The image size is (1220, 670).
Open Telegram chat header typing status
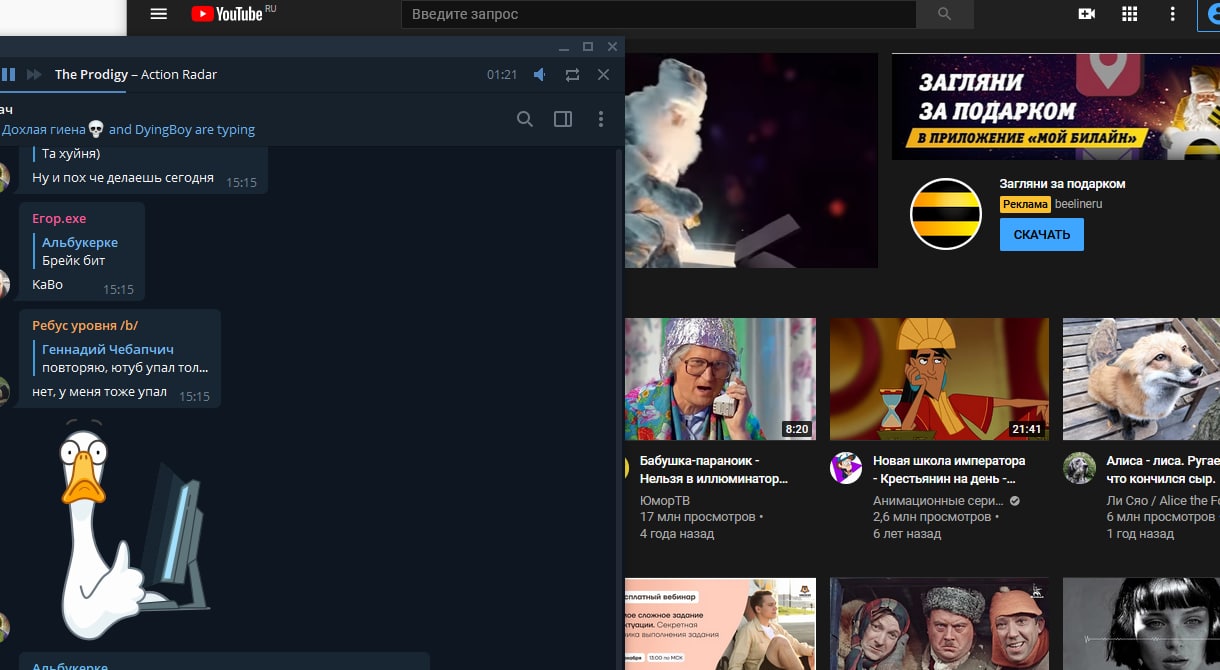click(x=128, y=129)
